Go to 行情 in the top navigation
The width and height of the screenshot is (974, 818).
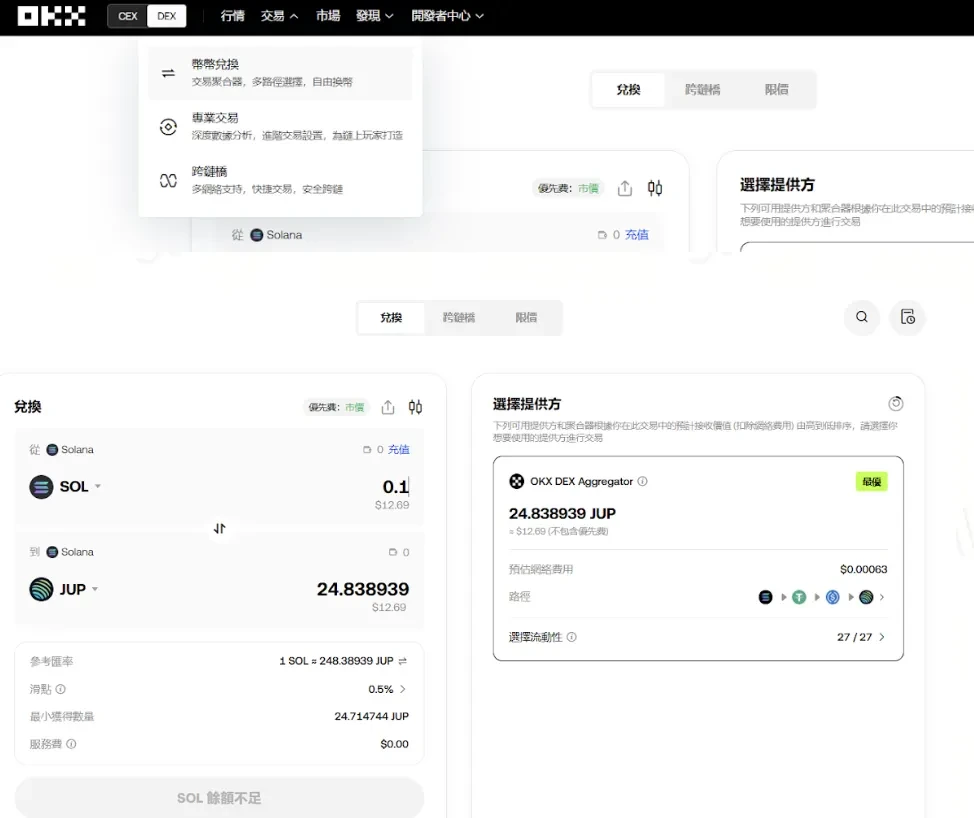pyautogui.click(x=232, y=16)
